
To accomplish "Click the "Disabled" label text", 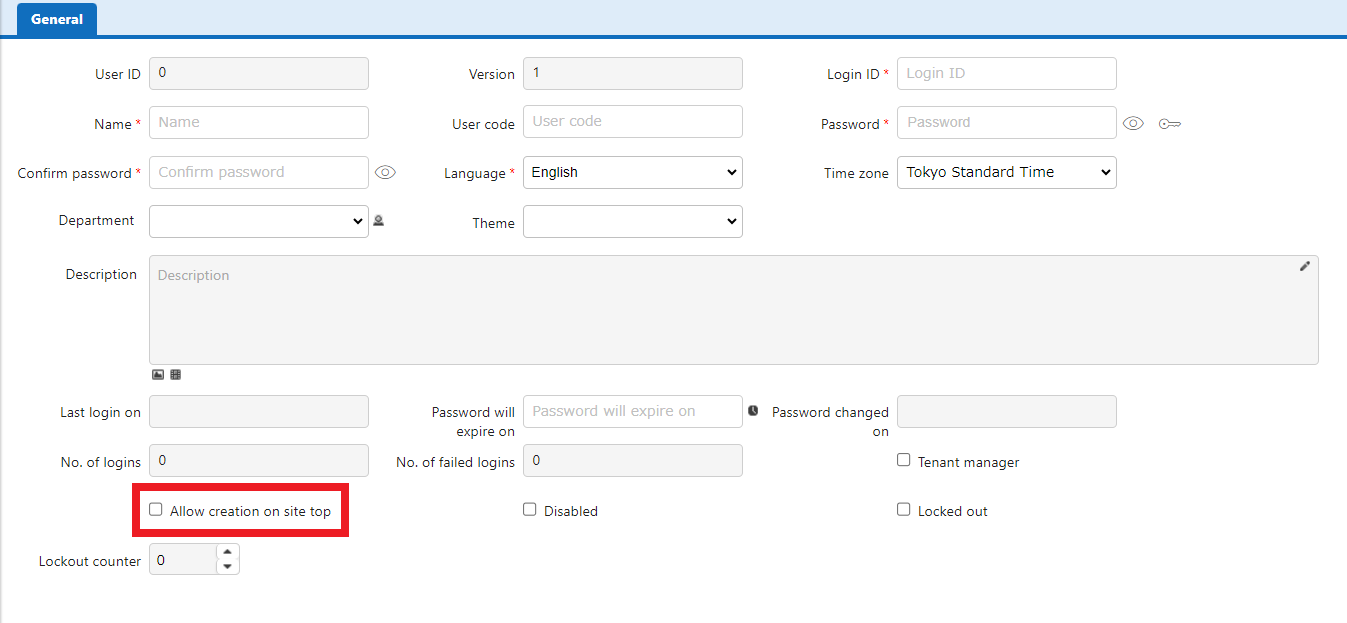I will pyautogui.click(x=571, y=511).
